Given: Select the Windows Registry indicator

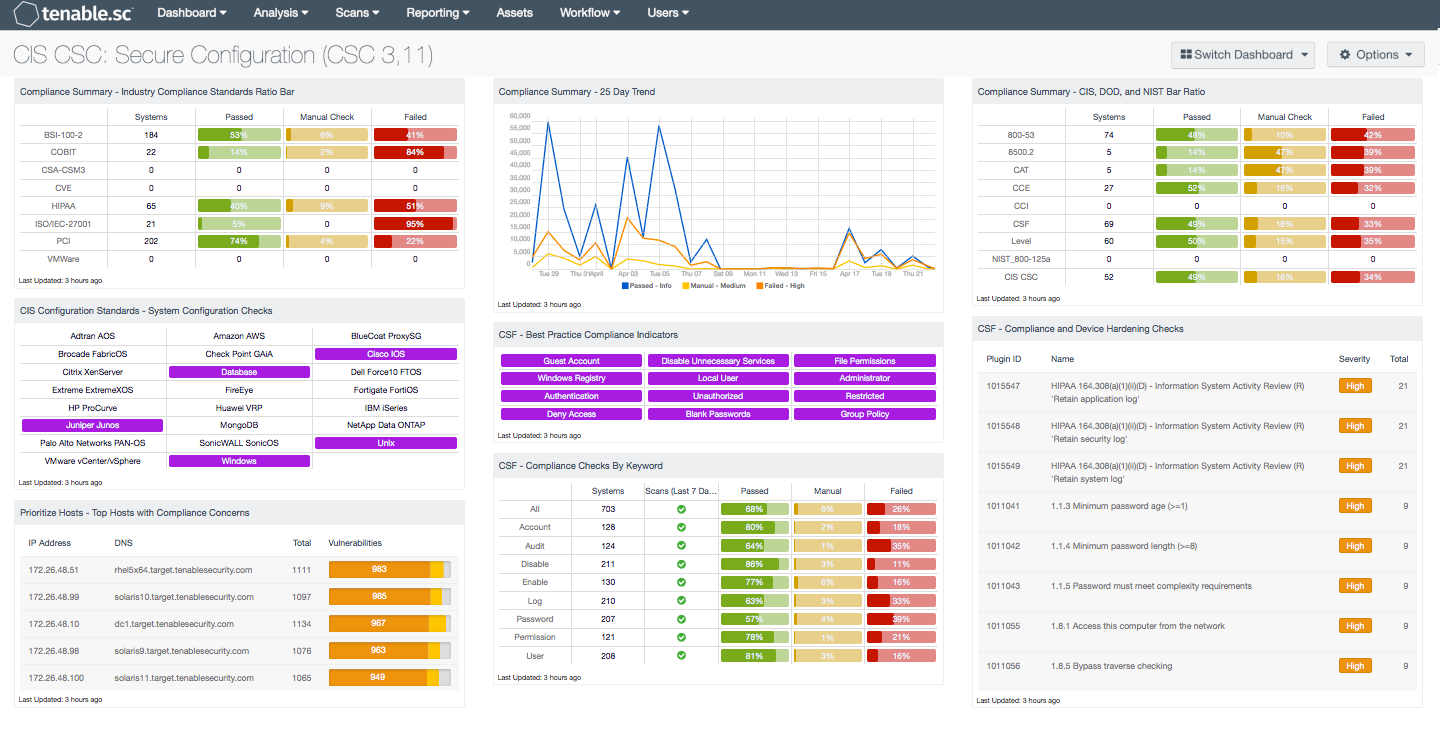Looking at the screenshot, I should (x=572, y=379).
